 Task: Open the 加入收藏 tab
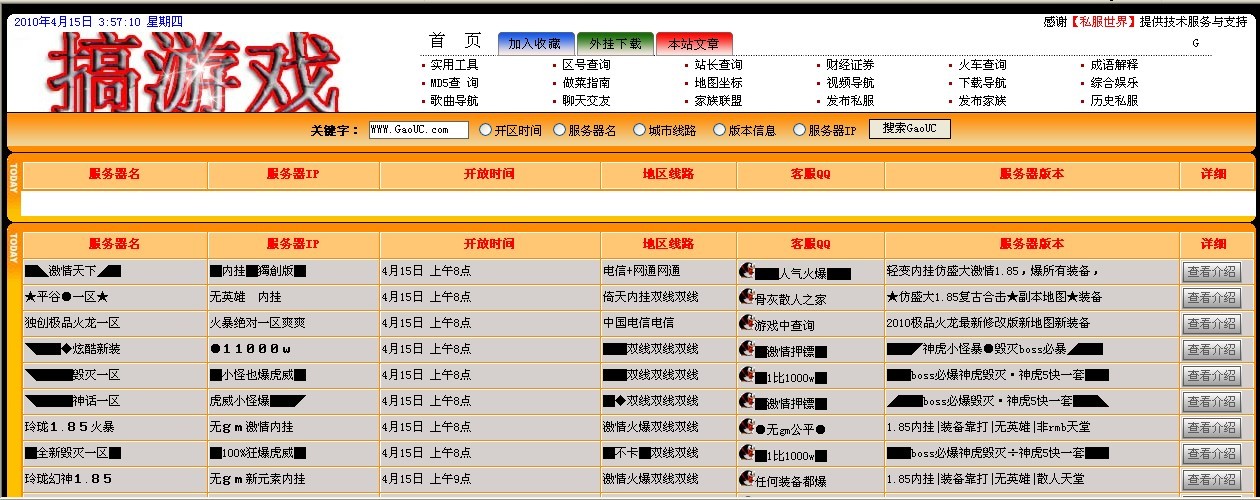[535, 44]
